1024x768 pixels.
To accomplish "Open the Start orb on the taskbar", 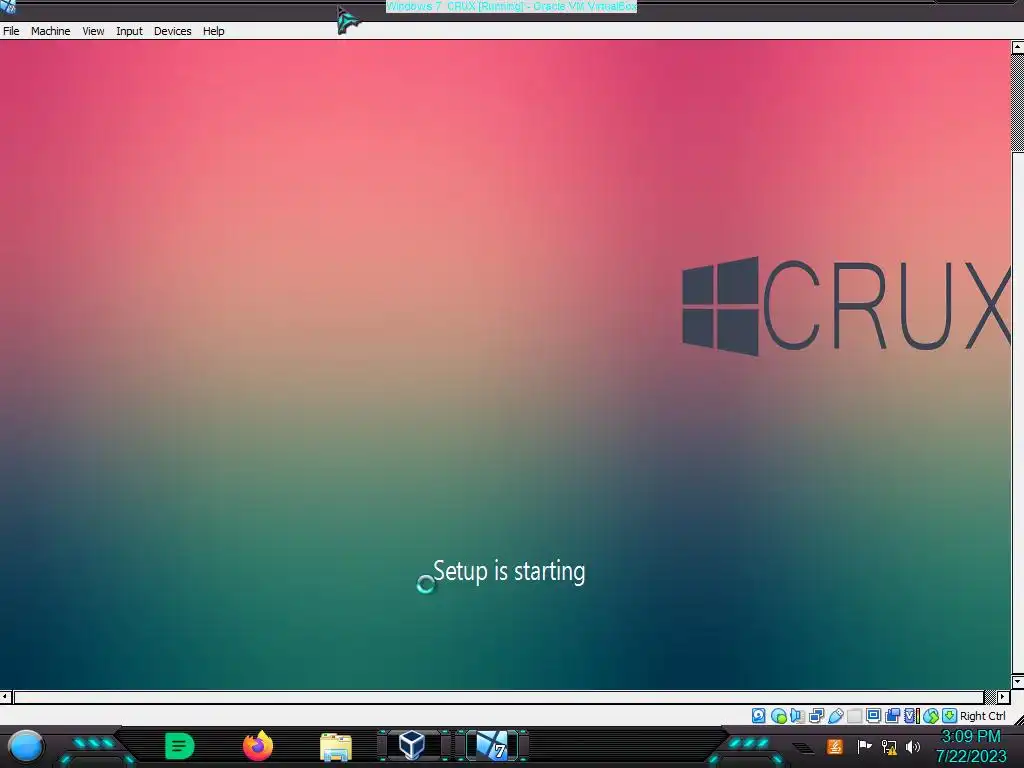I will [26, 746].
